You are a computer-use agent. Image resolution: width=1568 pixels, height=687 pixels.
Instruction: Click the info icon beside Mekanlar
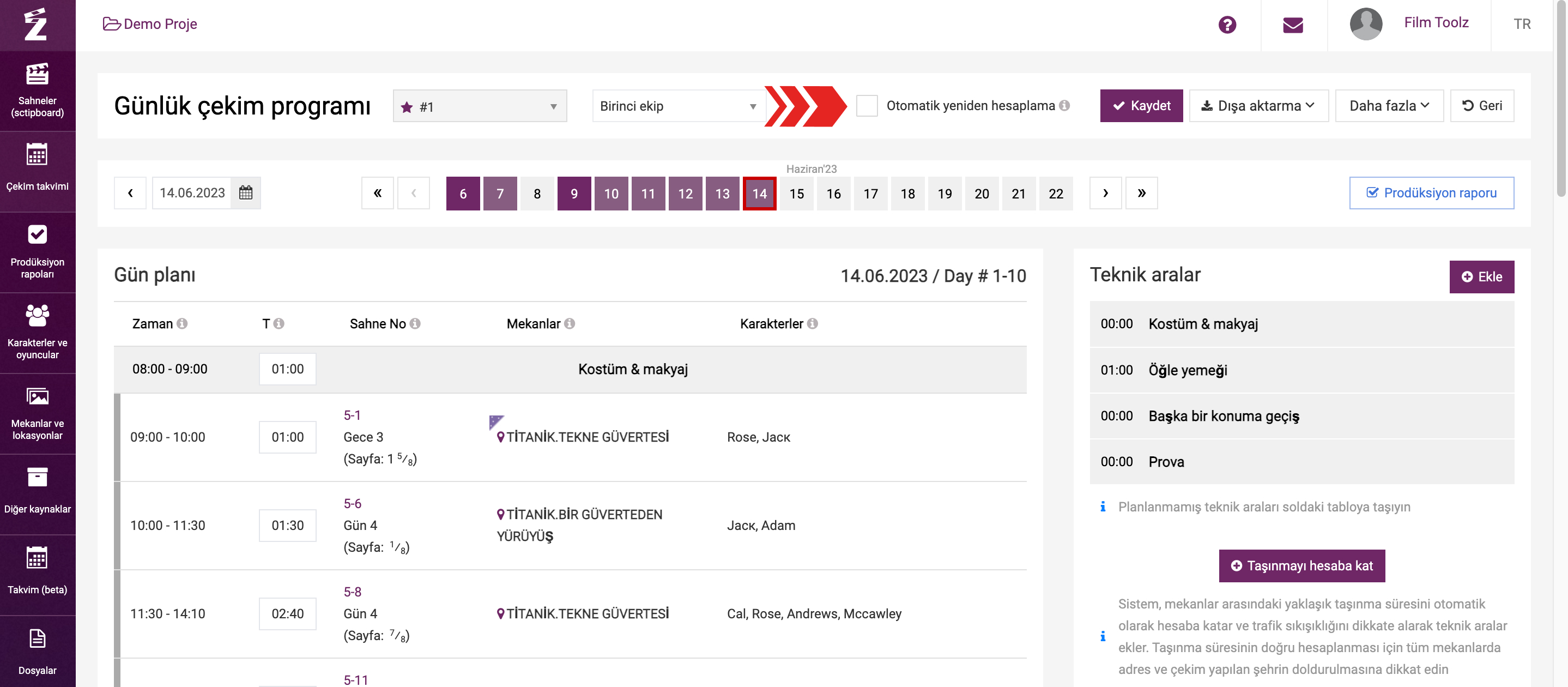tap(570, 323)
